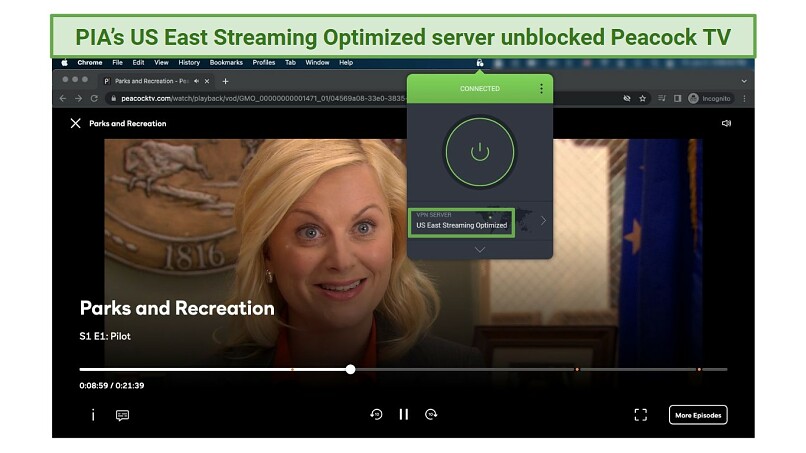Click the 0:08:59 / 0:21:39 time display

pyautogui.click(x=112, y=386)
